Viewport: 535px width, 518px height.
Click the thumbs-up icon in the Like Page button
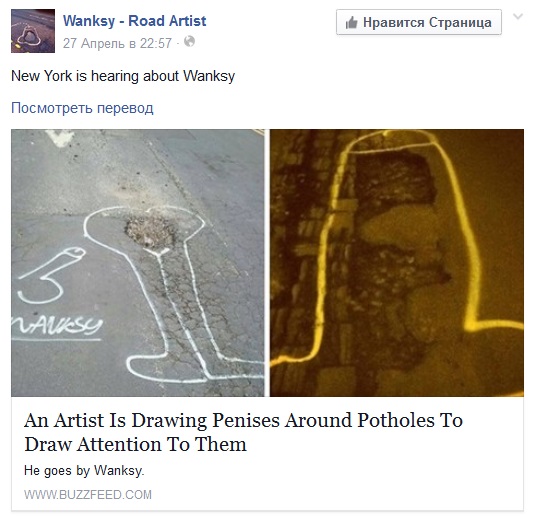pos(351,23)
